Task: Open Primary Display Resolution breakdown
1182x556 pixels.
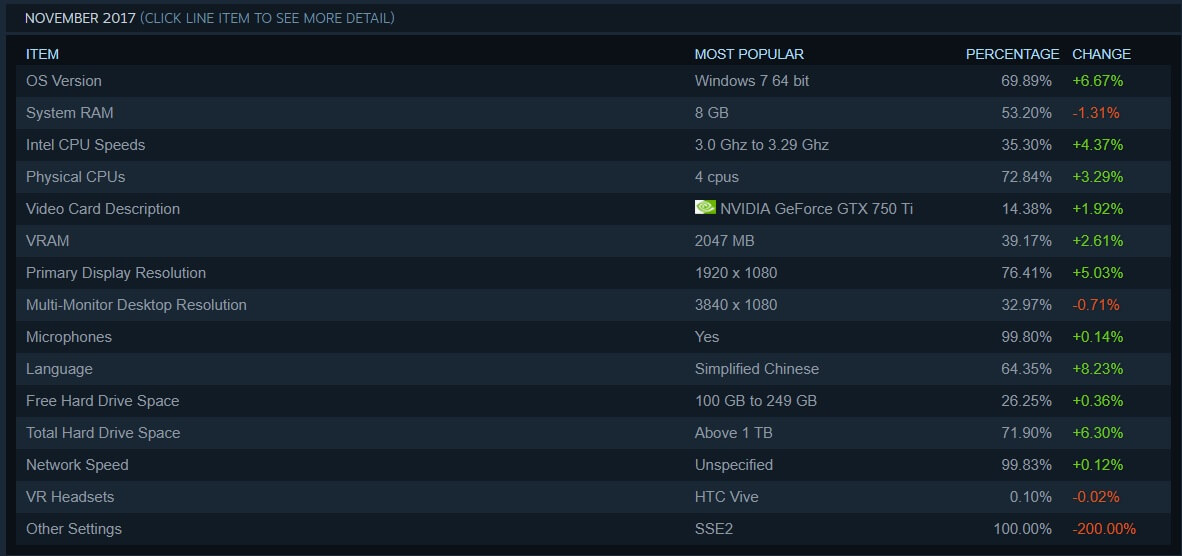Action: tap(116, 273)
